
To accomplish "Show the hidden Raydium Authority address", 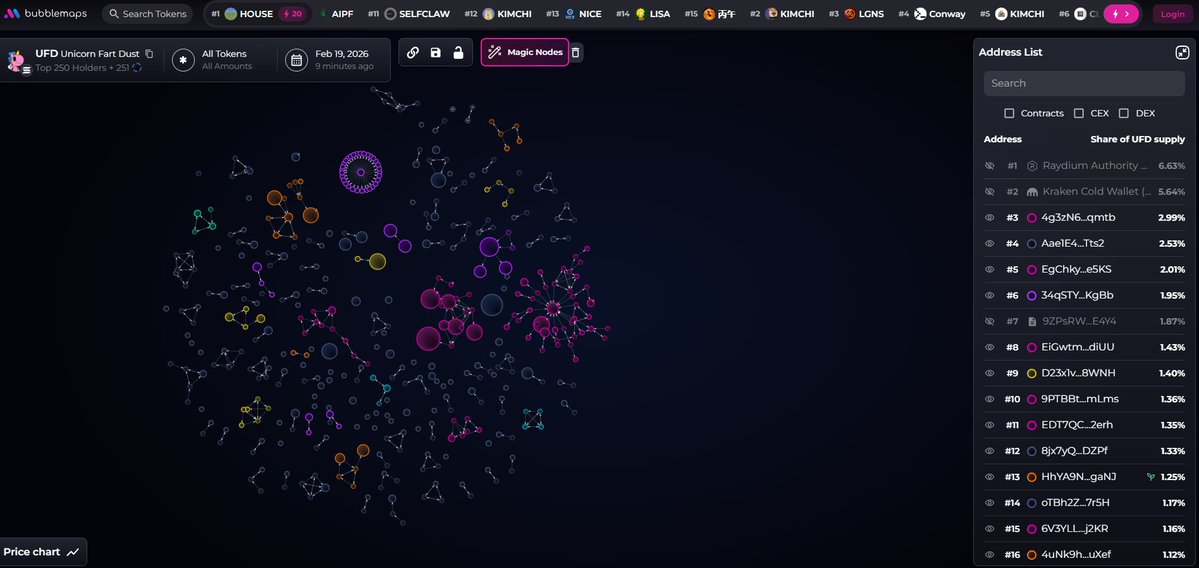I will [989, 166].
